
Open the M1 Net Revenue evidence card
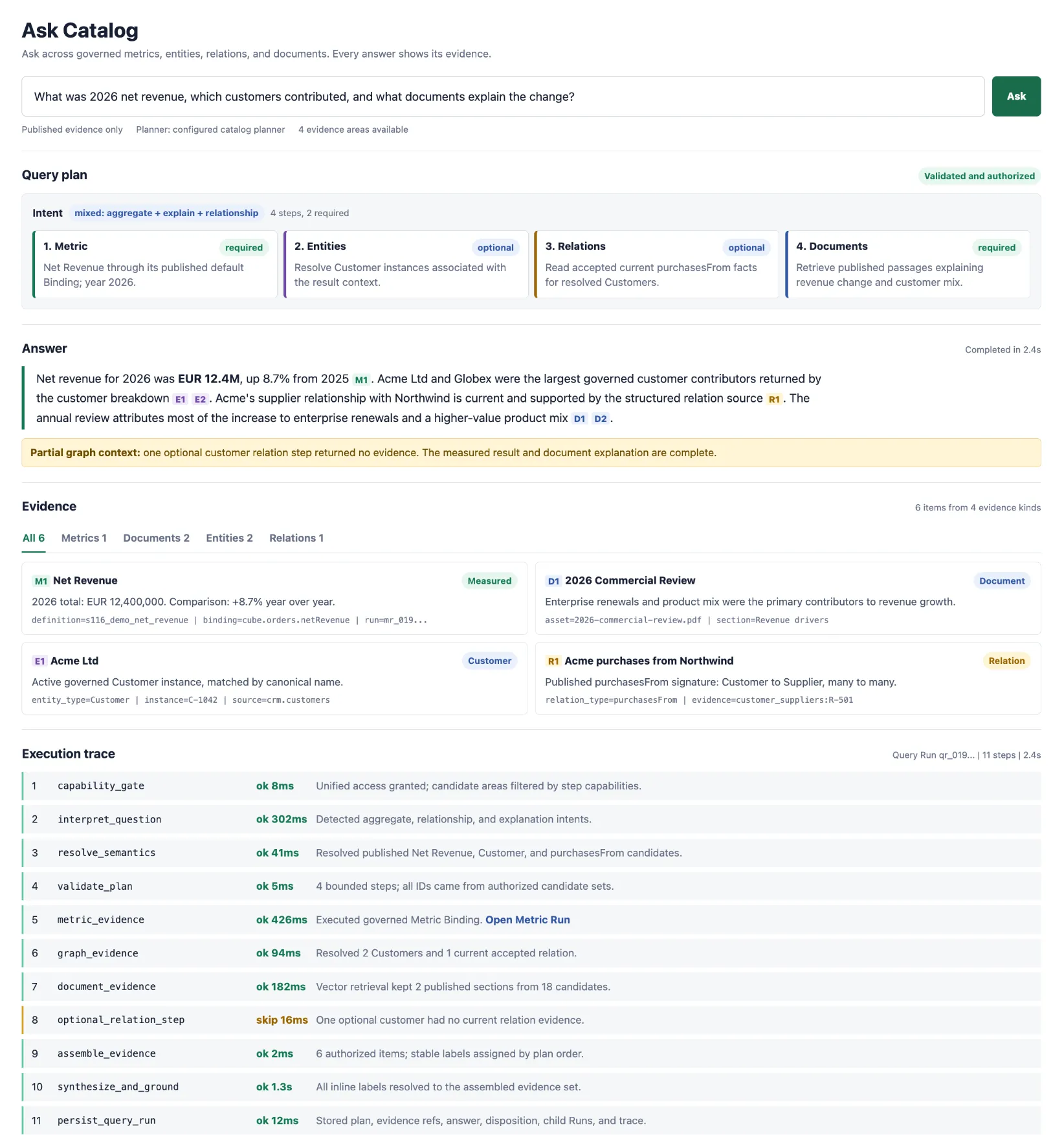click(274, 598)
